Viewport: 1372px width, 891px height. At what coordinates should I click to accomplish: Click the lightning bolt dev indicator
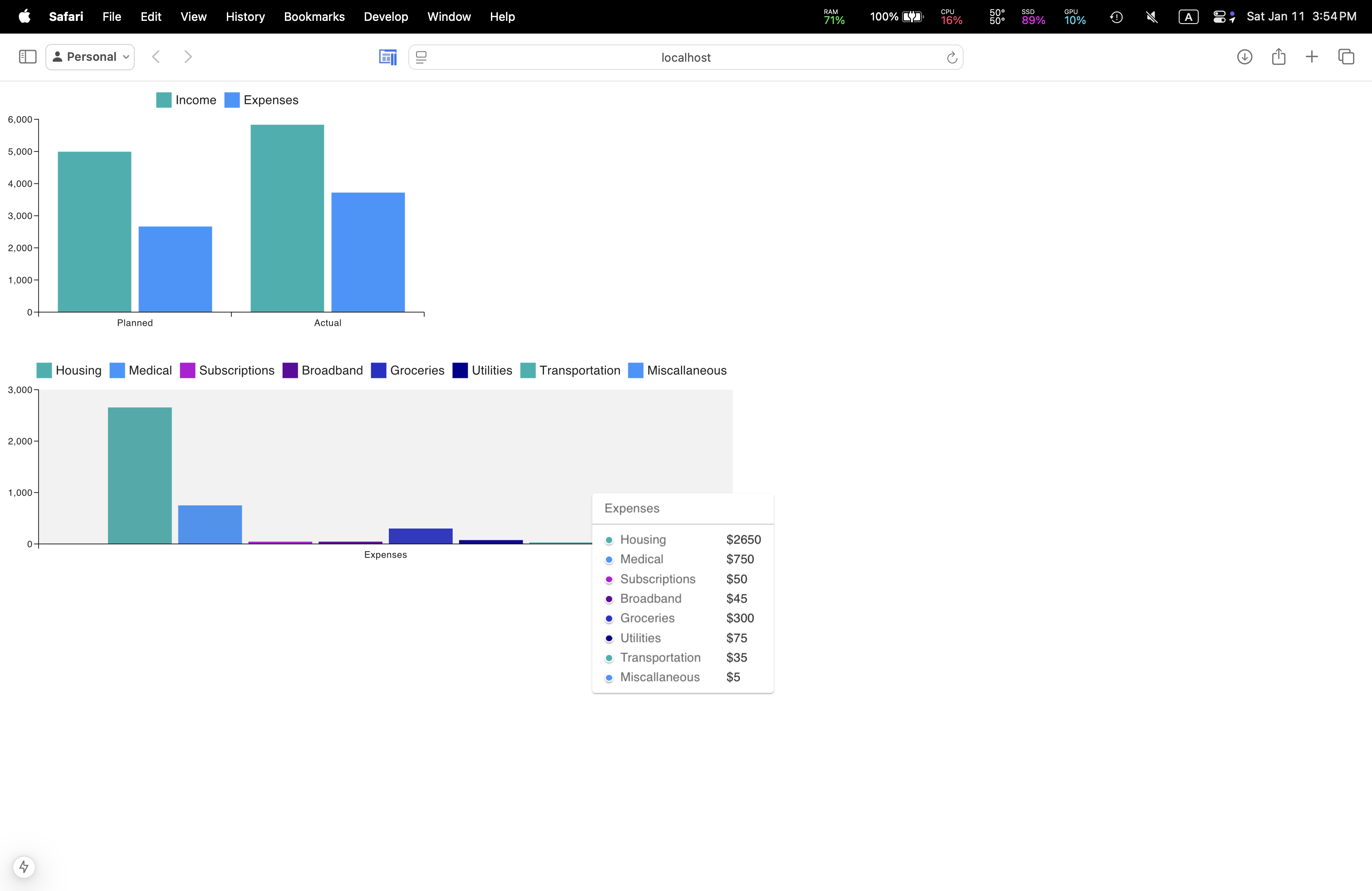[24, 866]
